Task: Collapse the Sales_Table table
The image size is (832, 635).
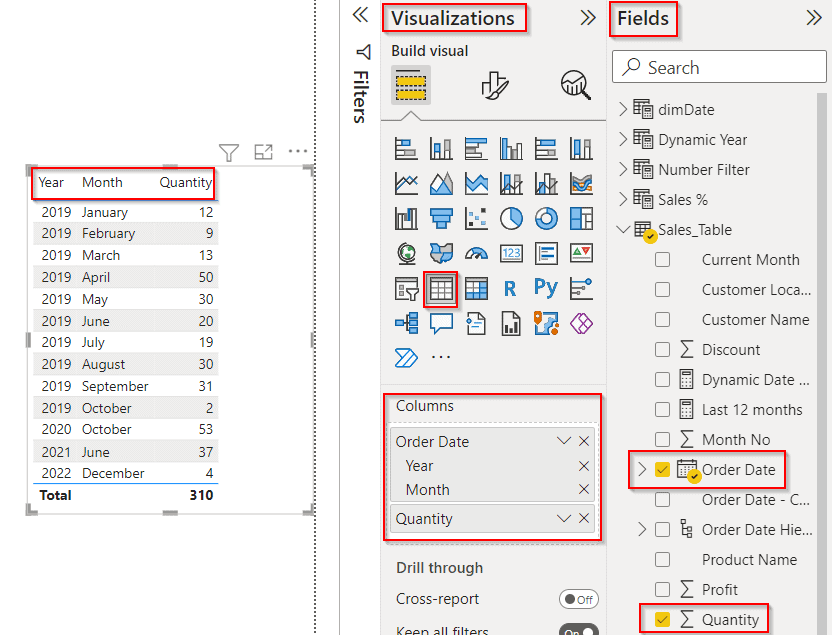Action: (623, 230)
